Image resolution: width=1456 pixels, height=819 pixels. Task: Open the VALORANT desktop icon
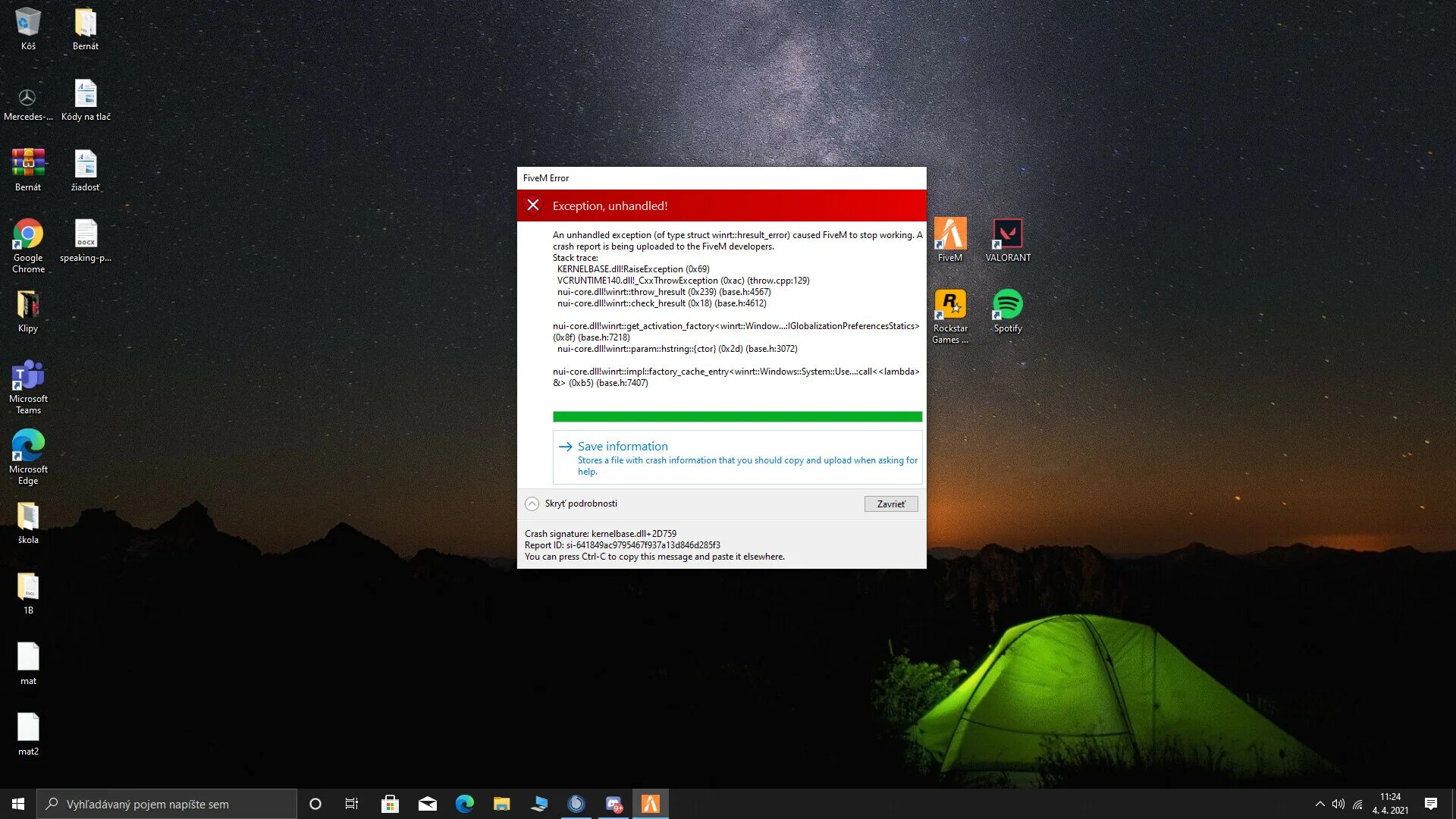coord(1008,234)
